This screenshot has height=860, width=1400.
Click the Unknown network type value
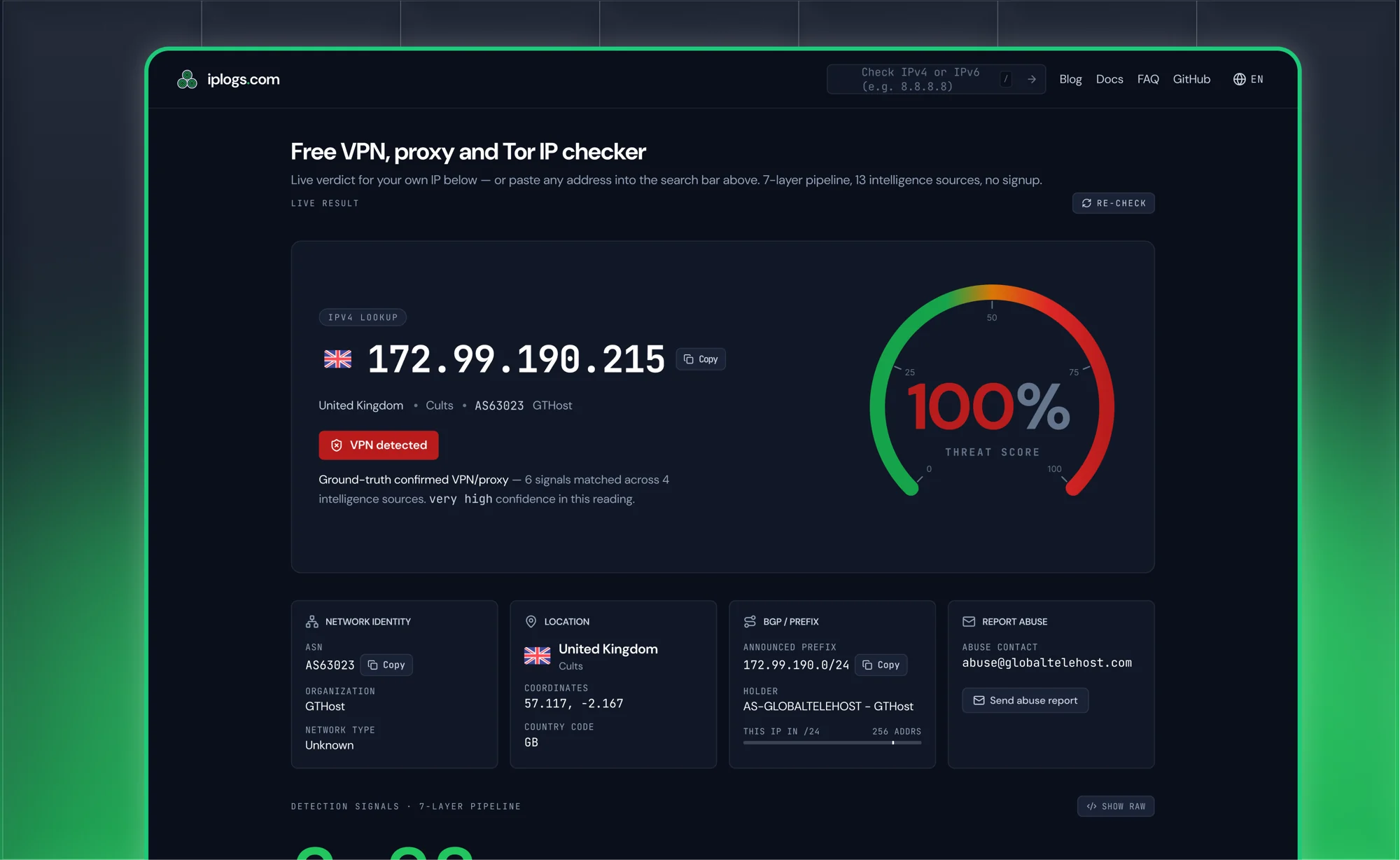[329, 745]
